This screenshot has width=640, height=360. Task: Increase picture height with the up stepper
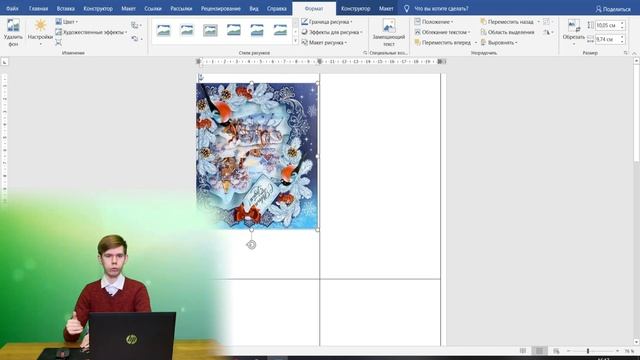point(622,23)
